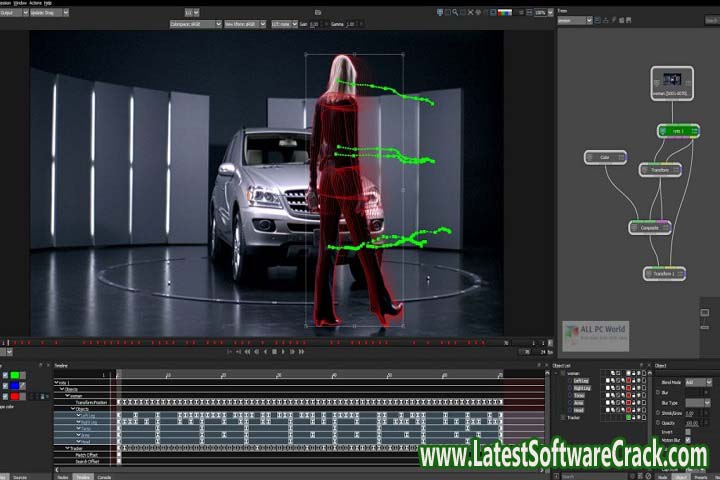
Task: Toggle the Invert checkbox
Action: [688, 432]
